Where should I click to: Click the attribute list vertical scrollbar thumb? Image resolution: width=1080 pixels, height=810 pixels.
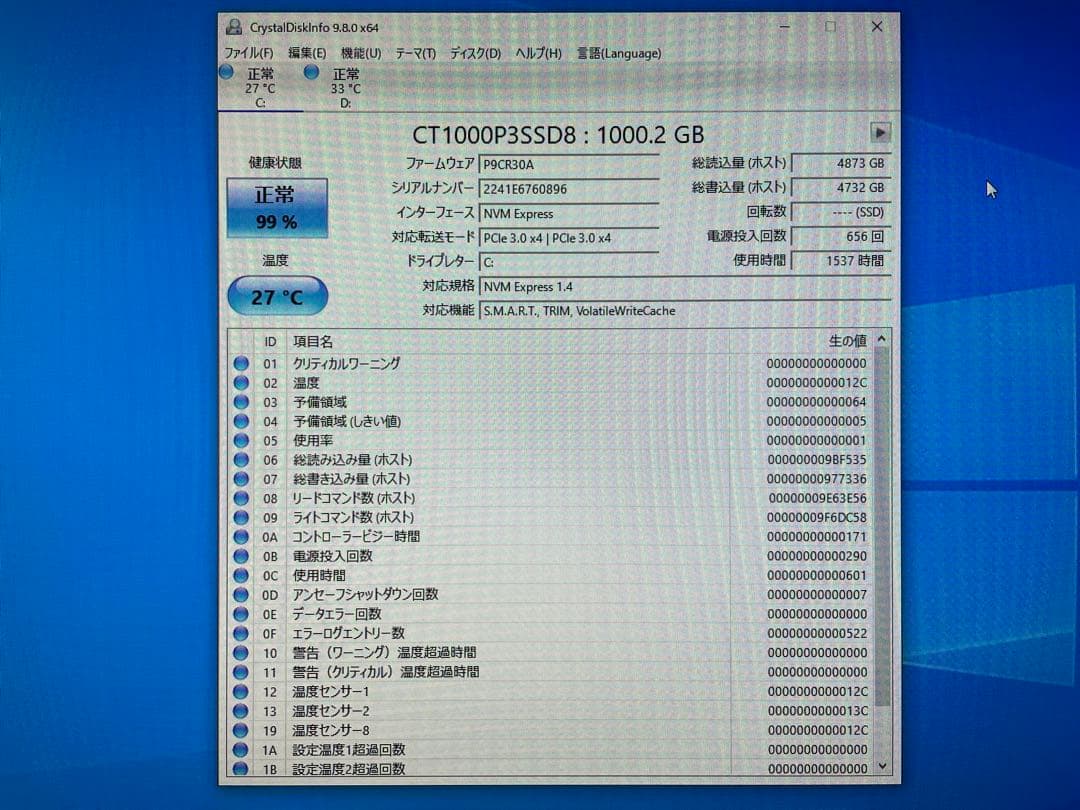click(x=882, y=526)
